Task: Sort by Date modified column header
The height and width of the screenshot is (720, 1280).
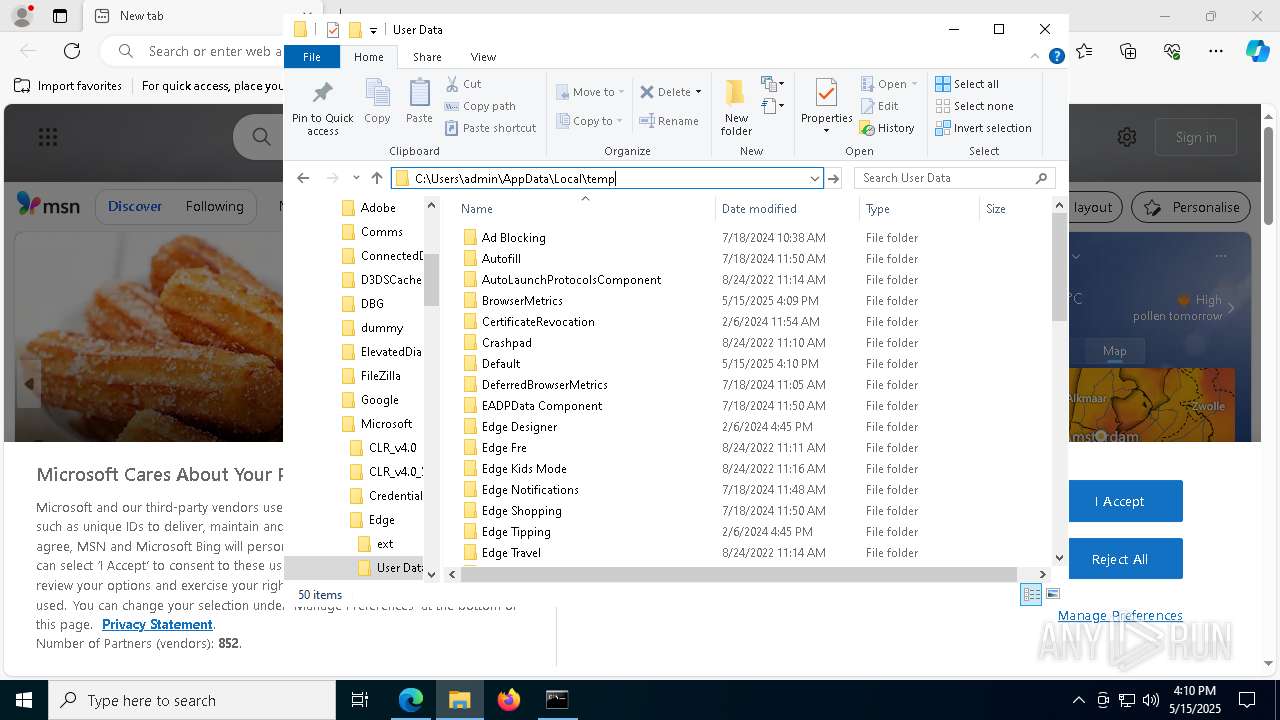Action: tap(787, 209)
